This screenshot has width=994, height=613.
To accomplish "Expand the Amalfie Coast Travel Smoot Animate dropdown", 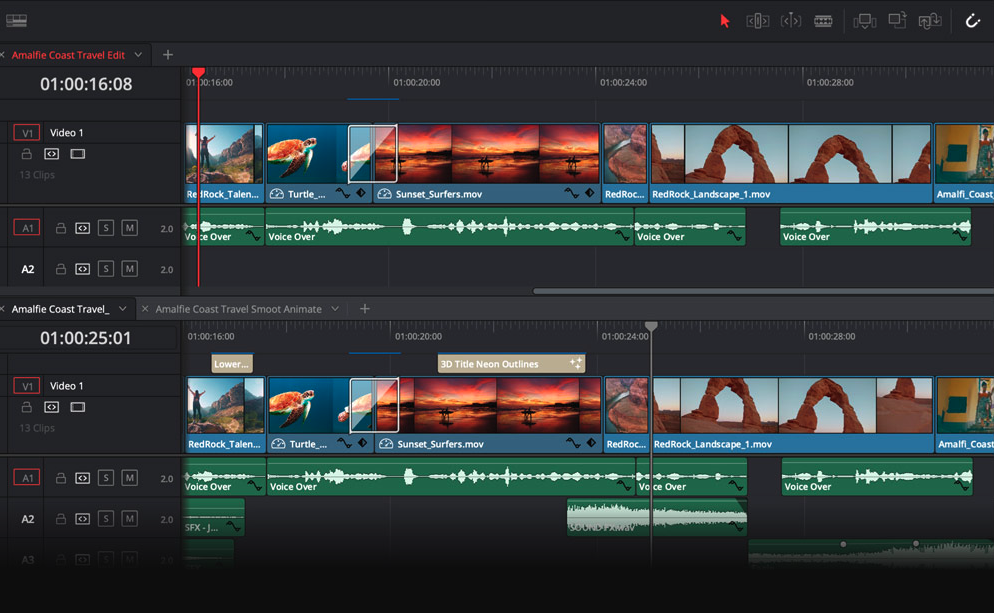I will coord(335,308).
